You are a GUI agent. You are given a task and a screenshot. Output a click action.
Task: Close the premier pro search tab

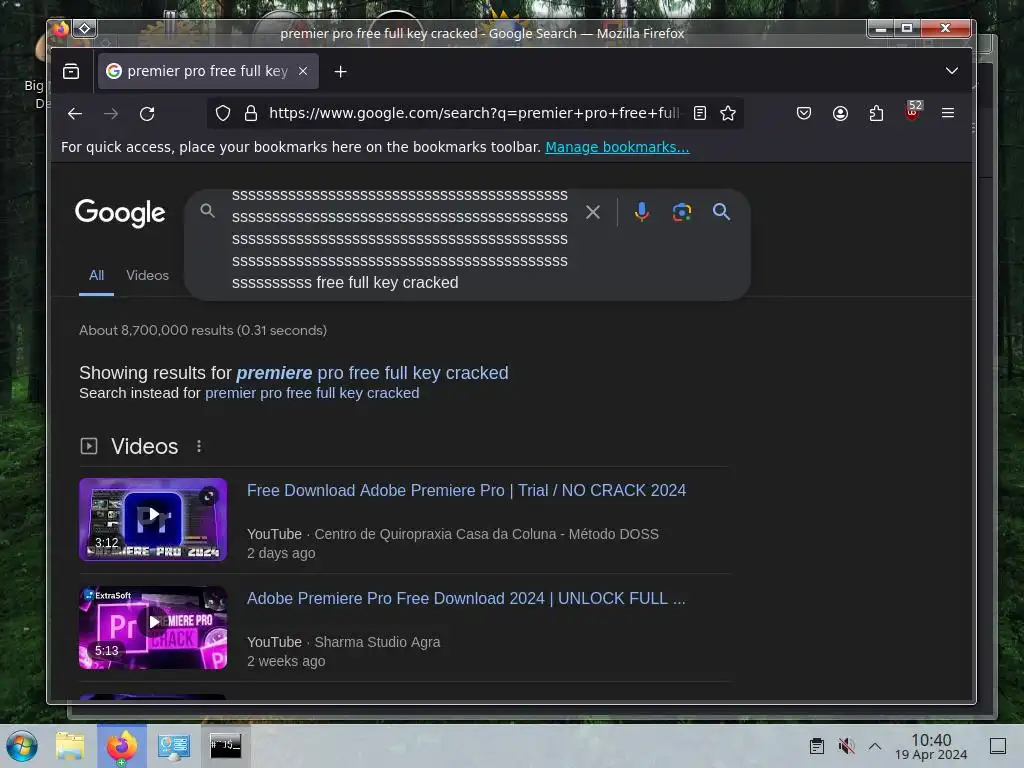click(303, 71)
